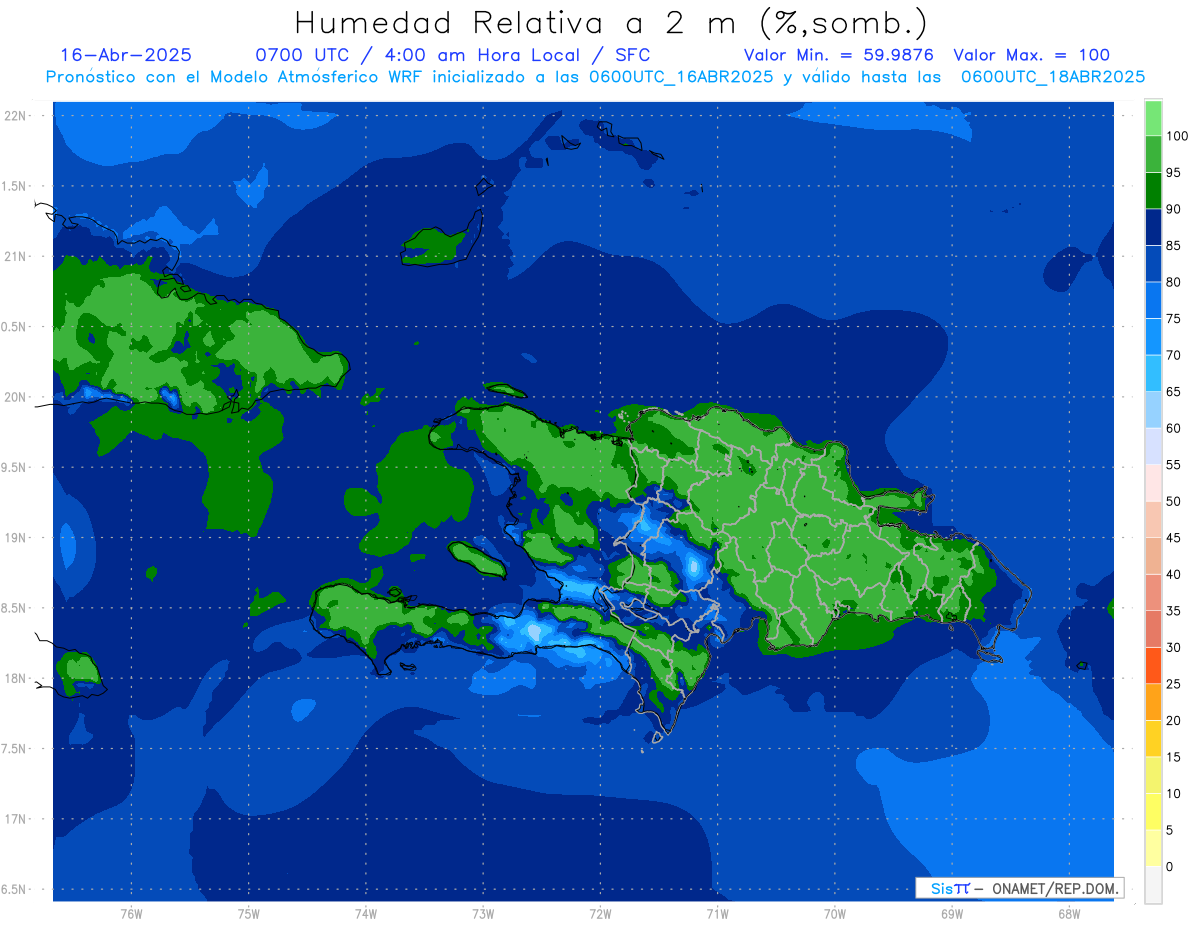
Task: Click the pale blue swatch between 60 and 65
Action: 1153,410
